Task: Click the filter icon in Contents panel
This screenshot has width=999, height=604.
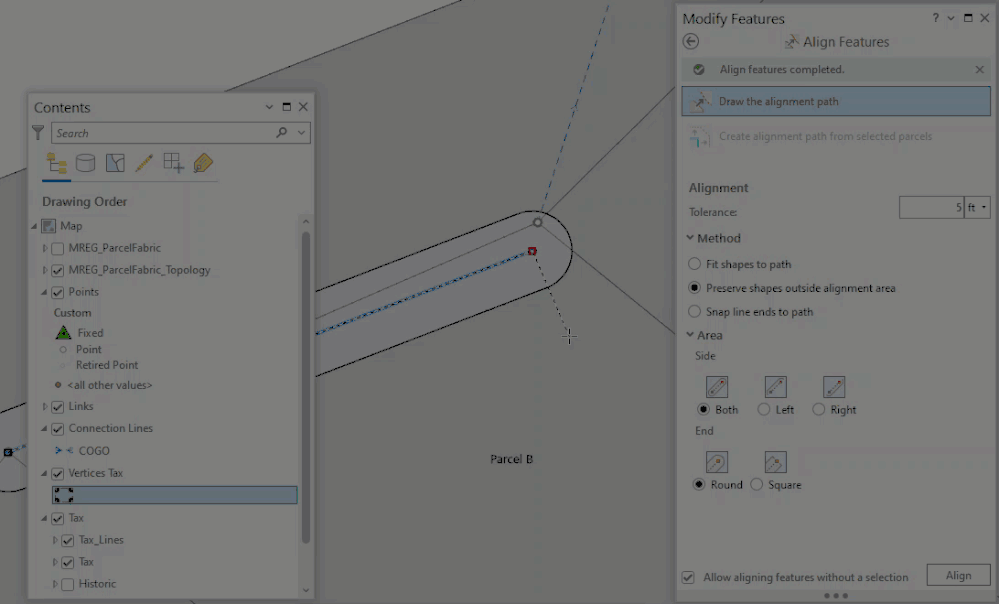Action: [x=36, y=132]
